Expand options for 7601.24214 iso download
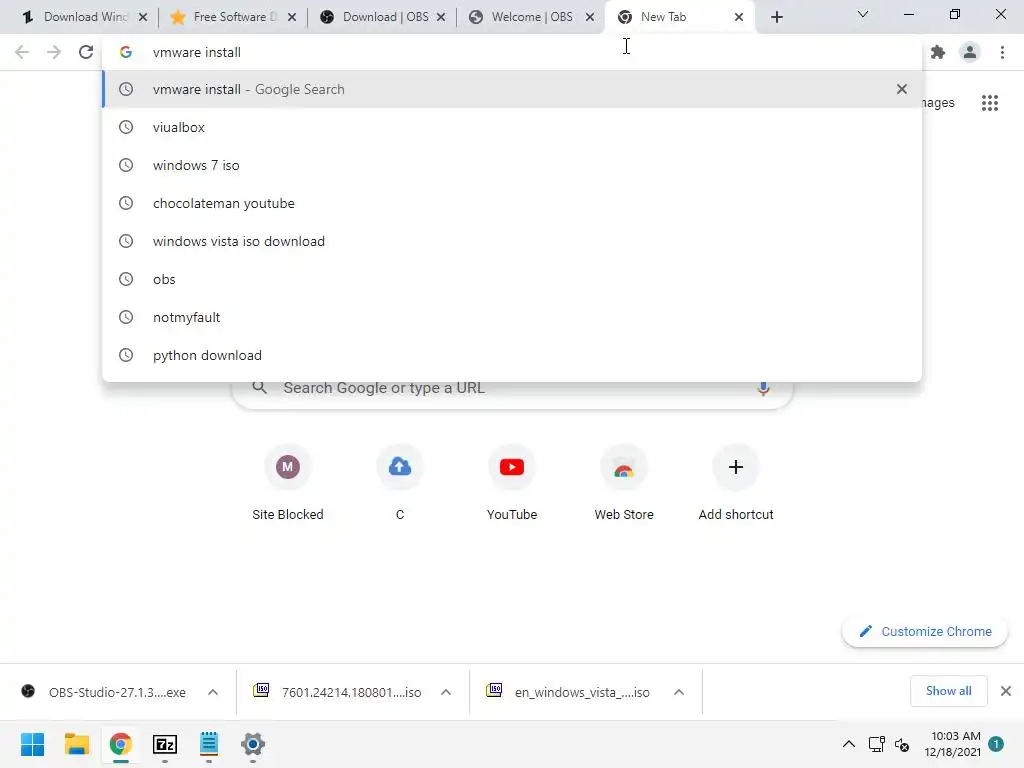 point(446,692)
